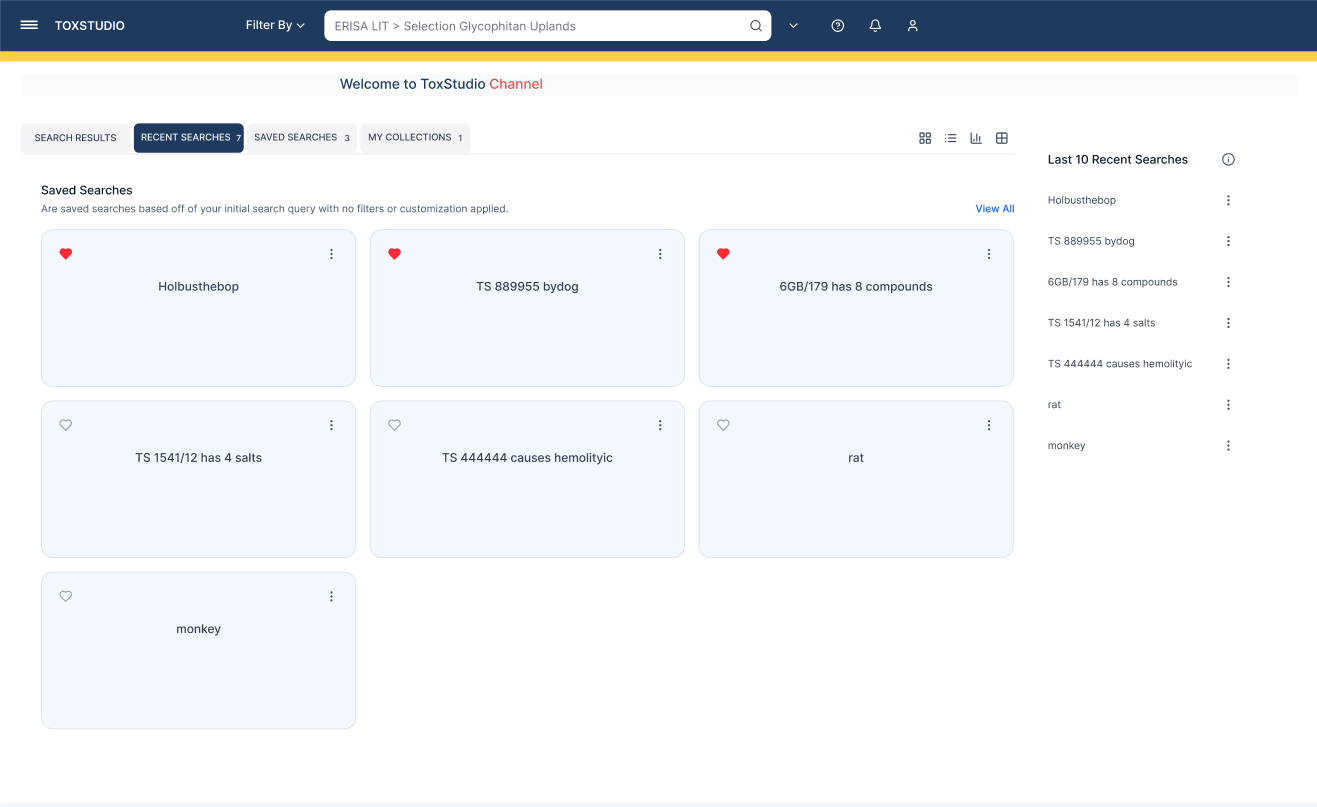
Task: Favorite the TS 1541/12 has 4 salts card
Action: click(66, 425)
